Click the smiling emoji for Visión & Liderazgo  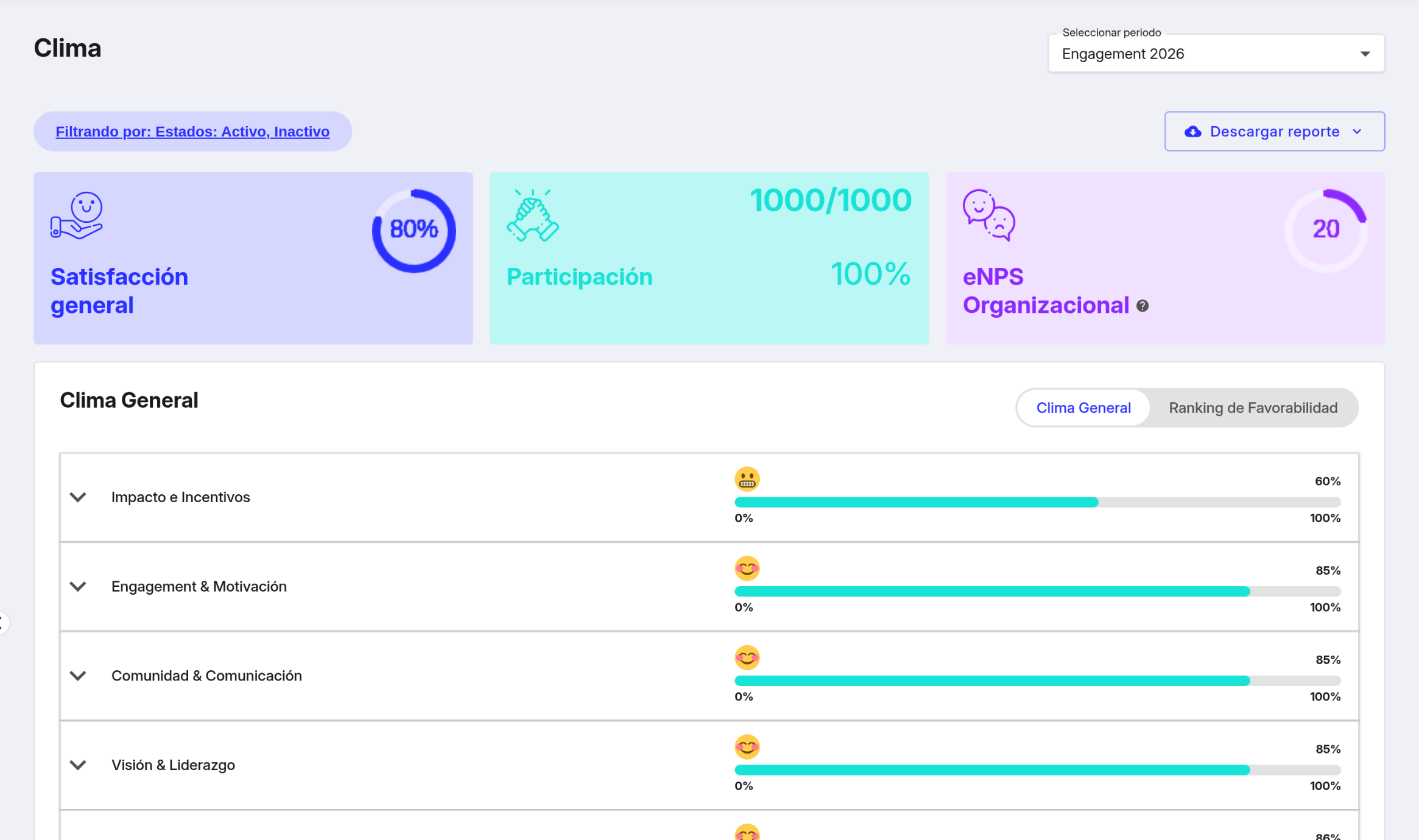click(x=747, y=747)
